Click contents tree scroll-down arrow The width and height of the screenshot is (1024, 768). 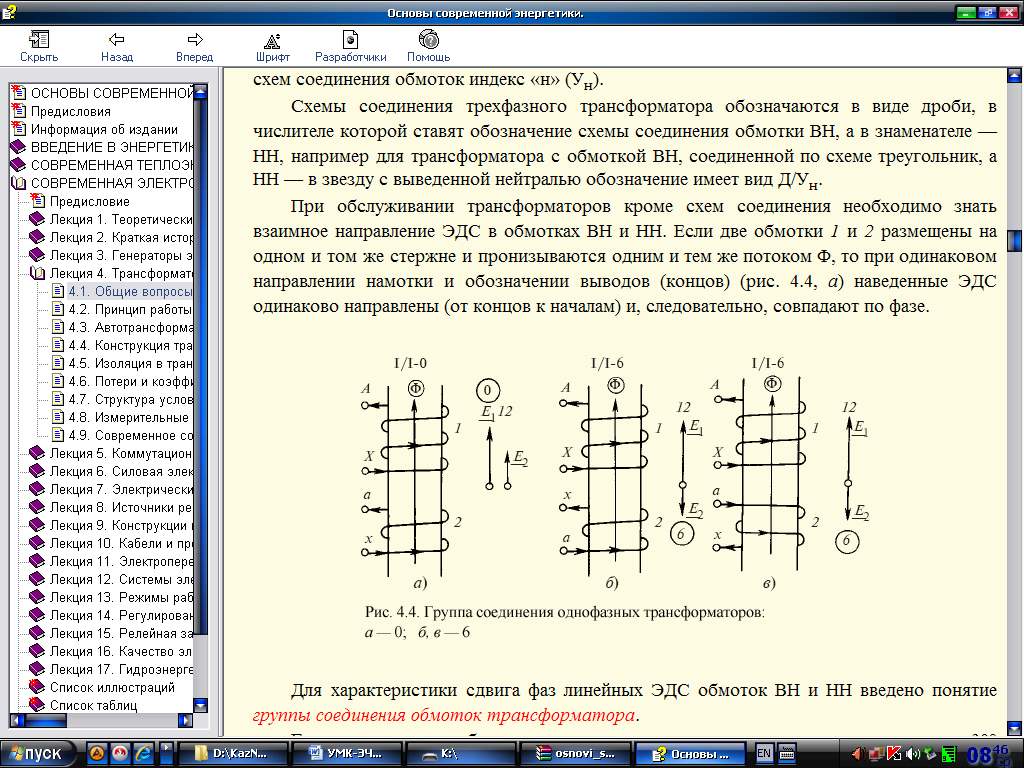click(x=201, y=705)
